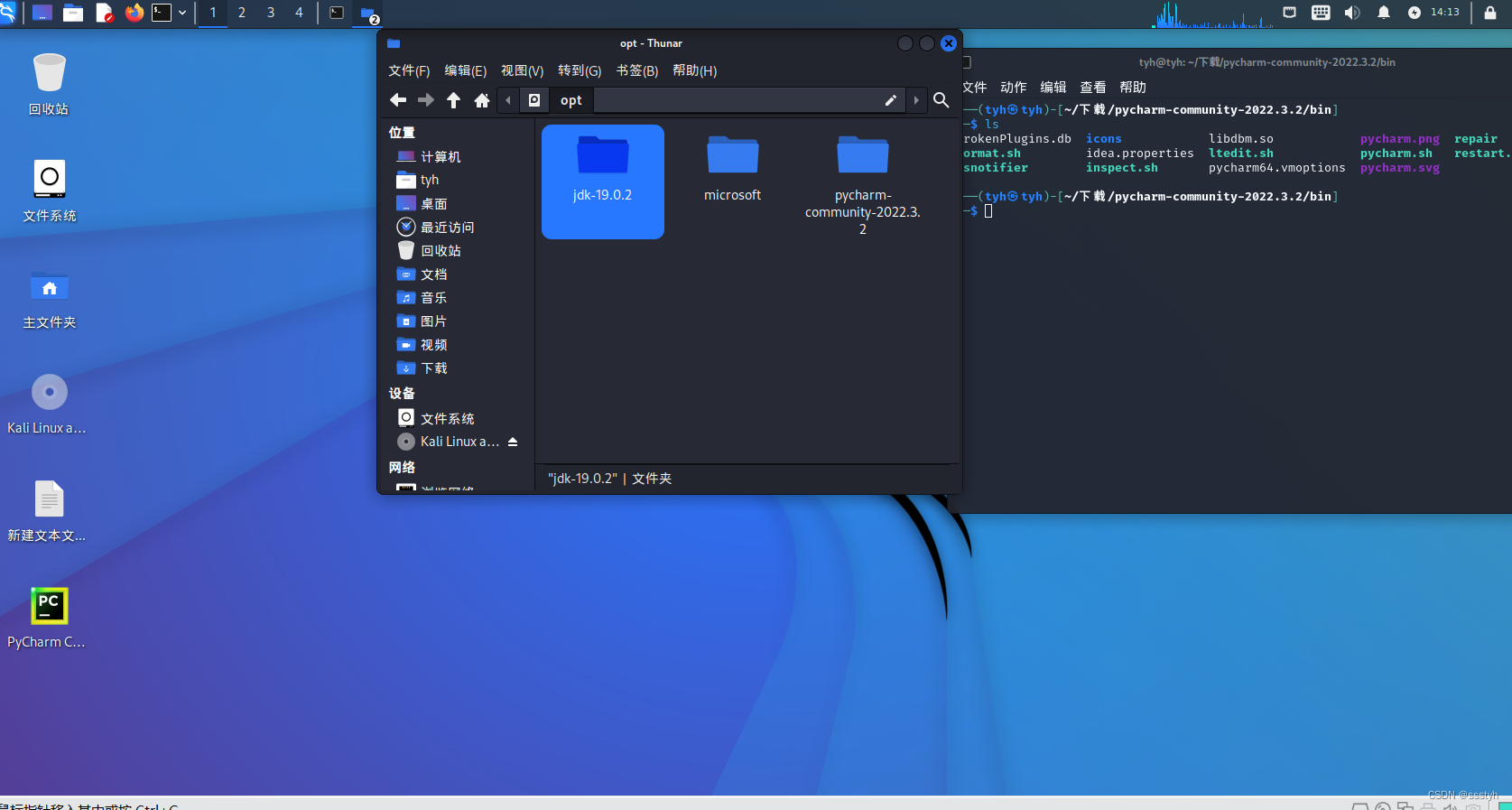This screenshot has height=810, width=1512.
Task: Open volume control in system tray
Action: (1351, 13)
